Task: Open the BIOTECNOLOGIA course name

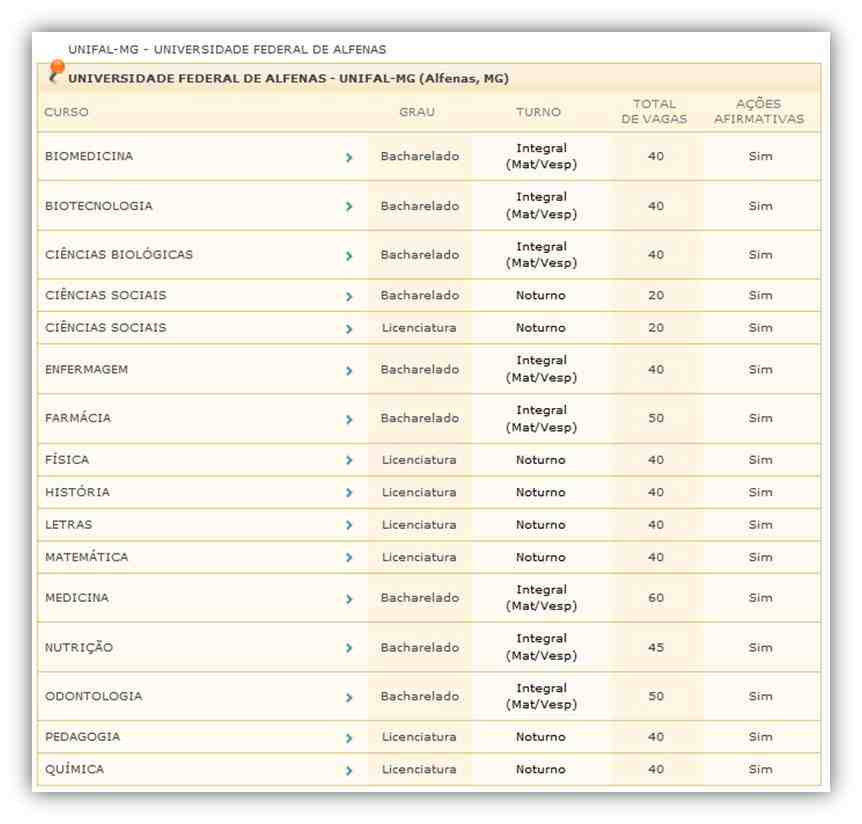Action: [x=99, y=206]
